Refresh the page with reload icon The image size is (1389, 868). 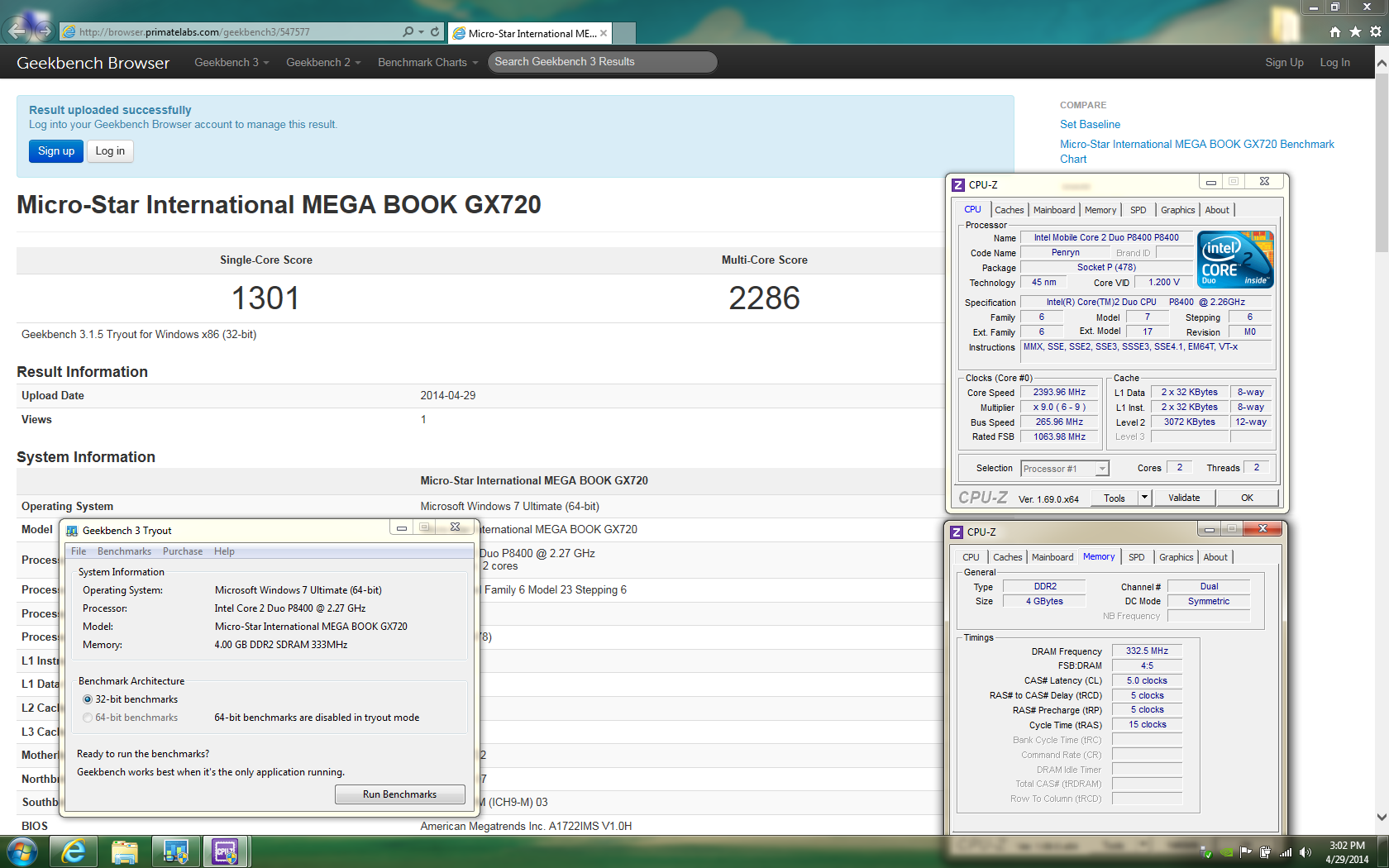click(x=435, y=32)
